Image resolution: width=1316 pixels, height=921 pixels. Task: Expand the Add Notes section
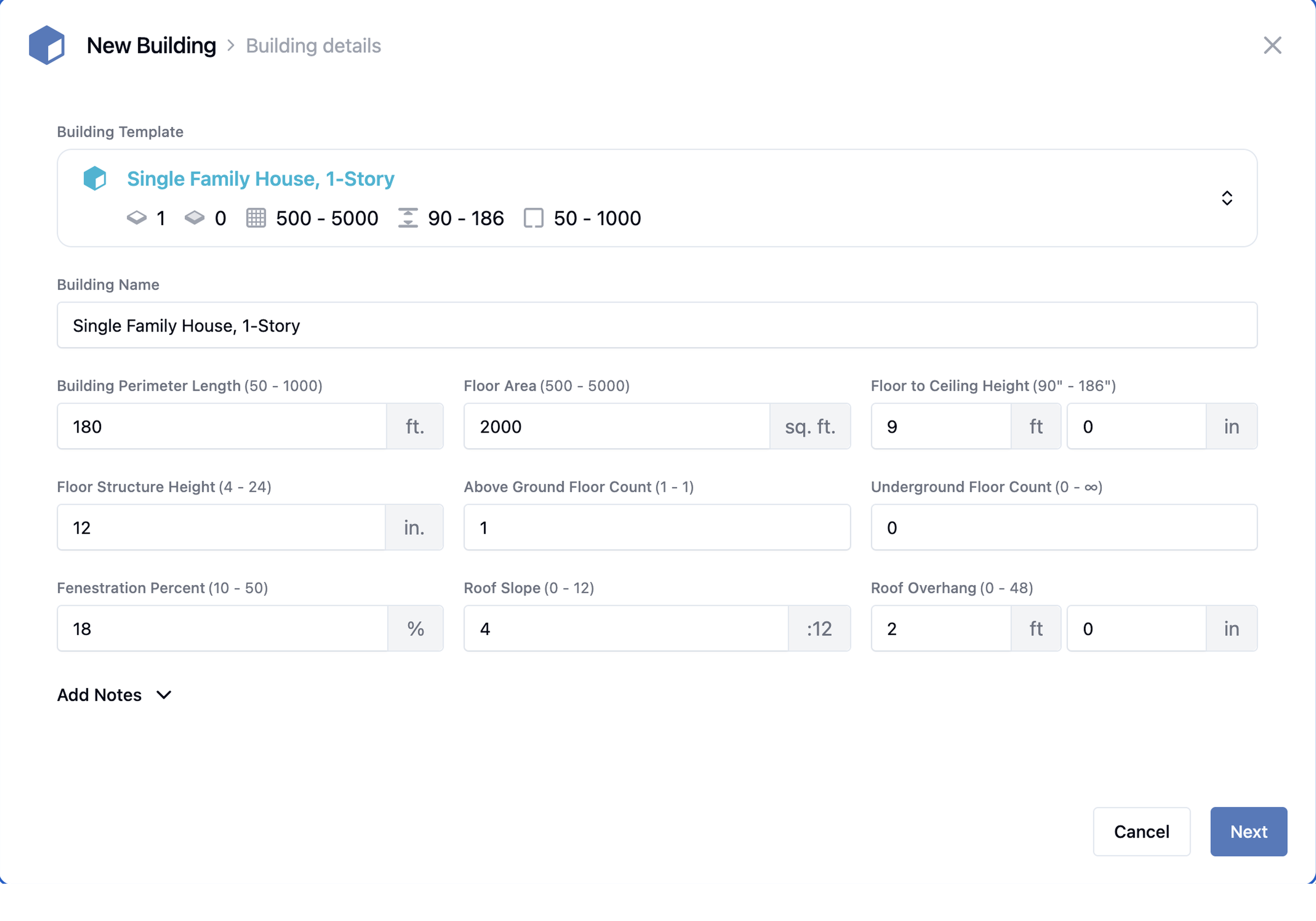pos(114,695)
